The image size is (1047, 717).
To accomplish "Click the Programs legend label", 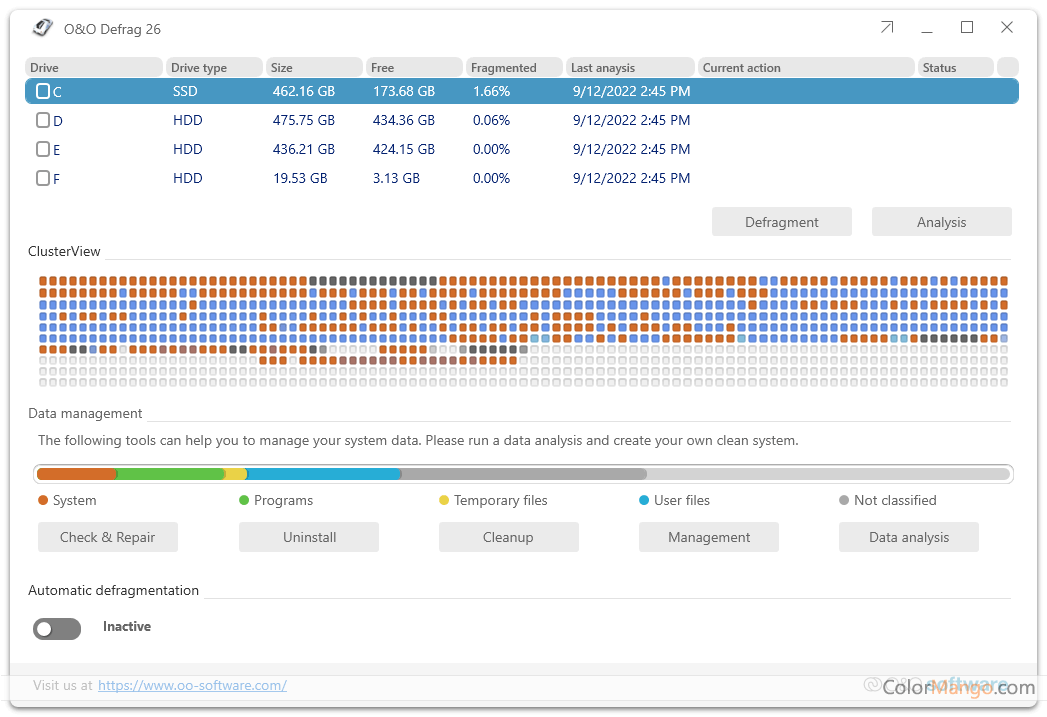I will click(x=283, y=500).
